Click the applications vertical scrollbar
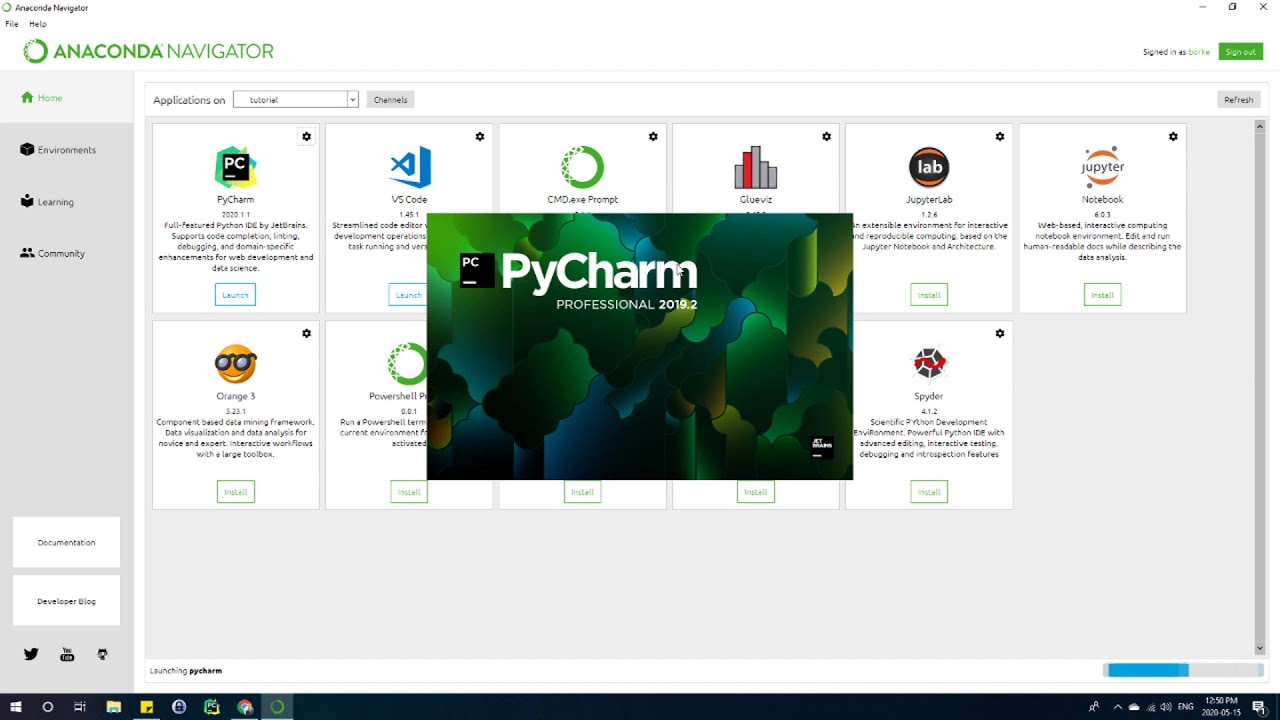The width and height of the screenshot is (1280, 720). [1260, 387]
